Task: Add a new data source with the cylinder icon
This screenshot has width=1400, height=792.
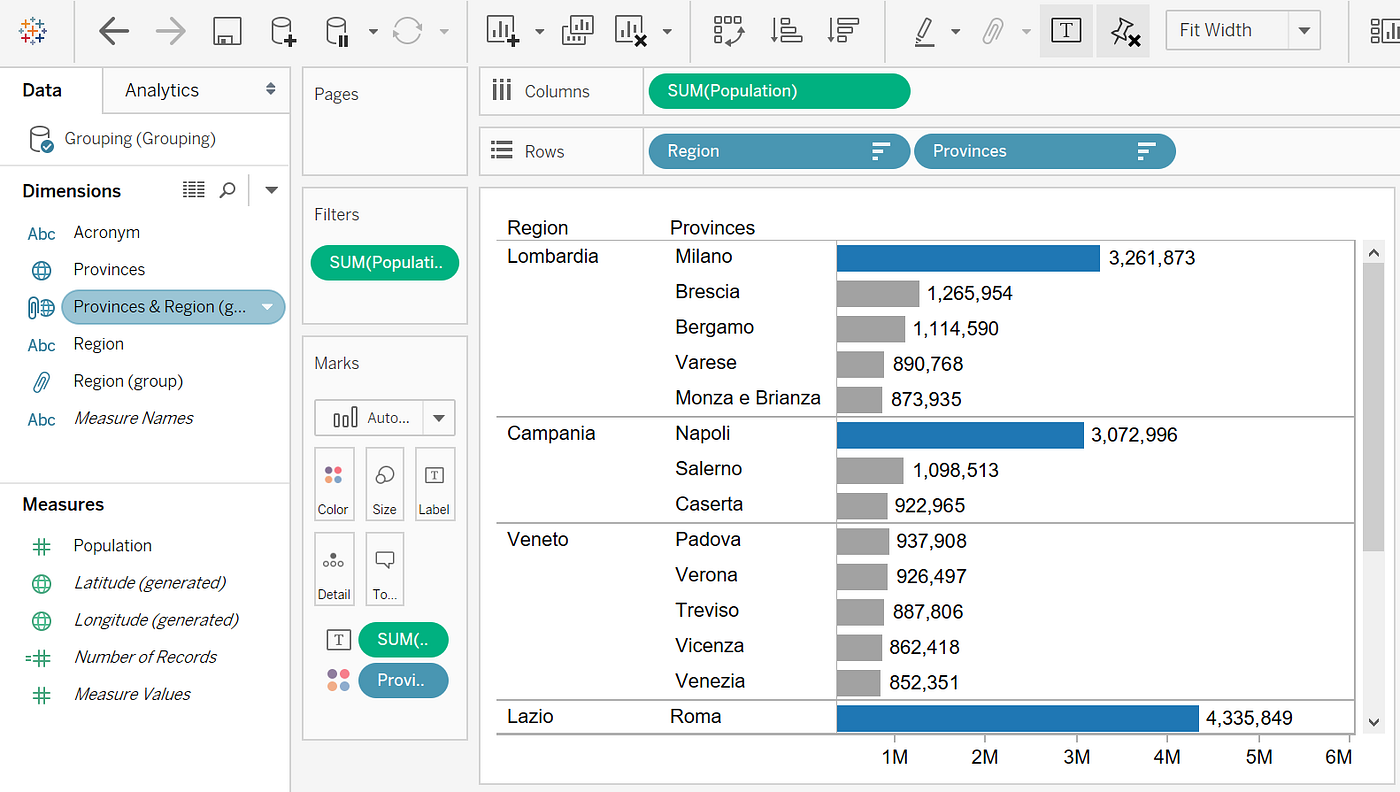Action: 281,30
